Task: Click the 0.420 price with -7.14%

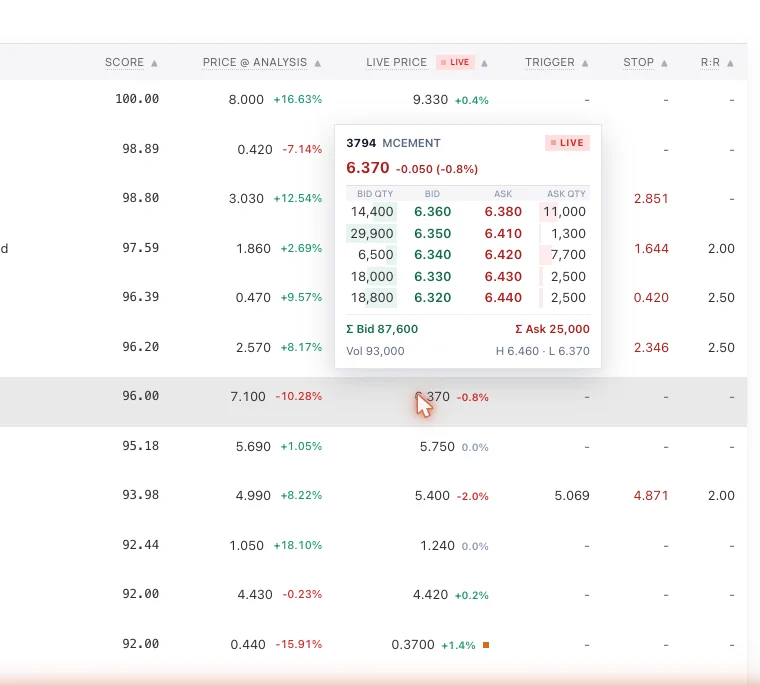Action: [254, 149]
